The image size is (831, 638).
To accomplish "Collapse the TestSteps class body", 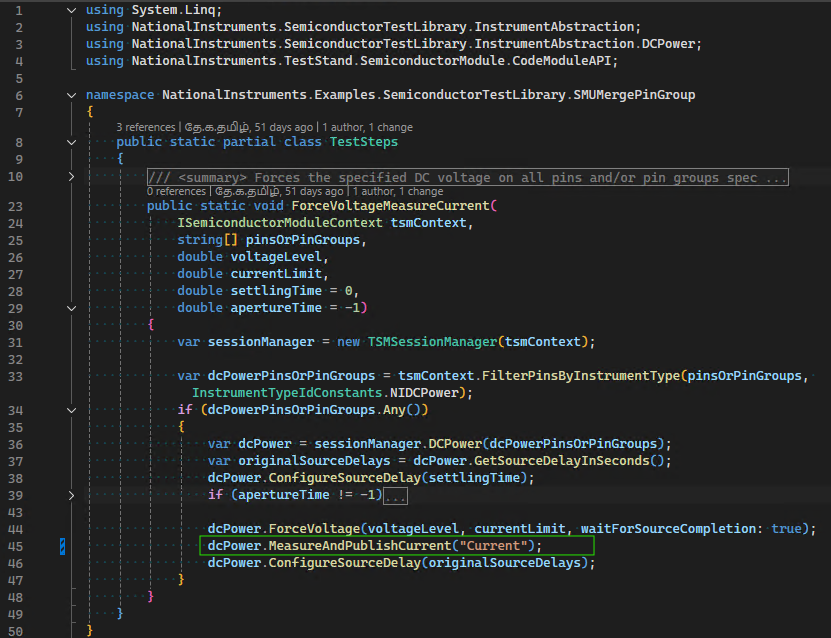I will (x=71, y=140).
